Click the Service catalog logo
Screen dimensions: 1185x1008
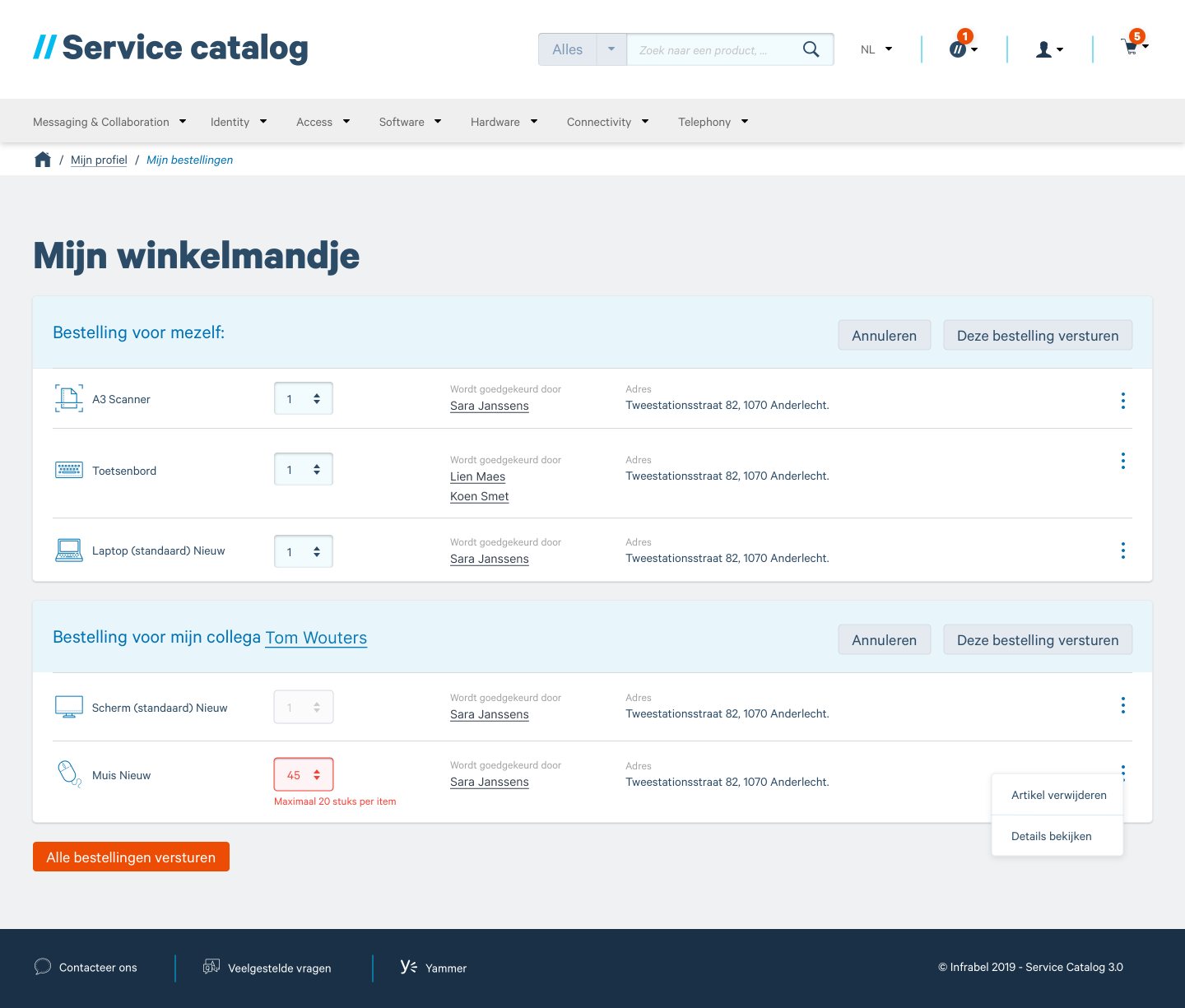click(170, 48)
